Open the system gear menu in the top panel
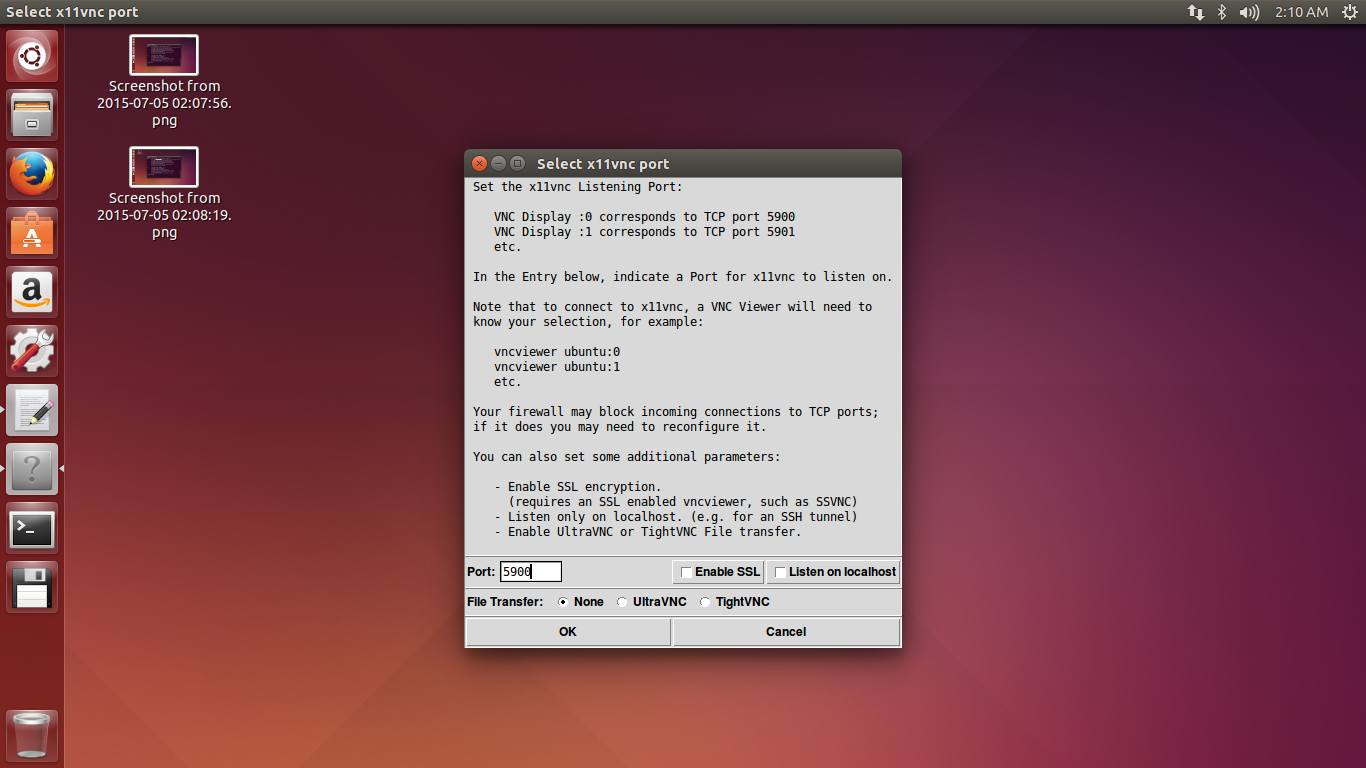 (1350, 12)
